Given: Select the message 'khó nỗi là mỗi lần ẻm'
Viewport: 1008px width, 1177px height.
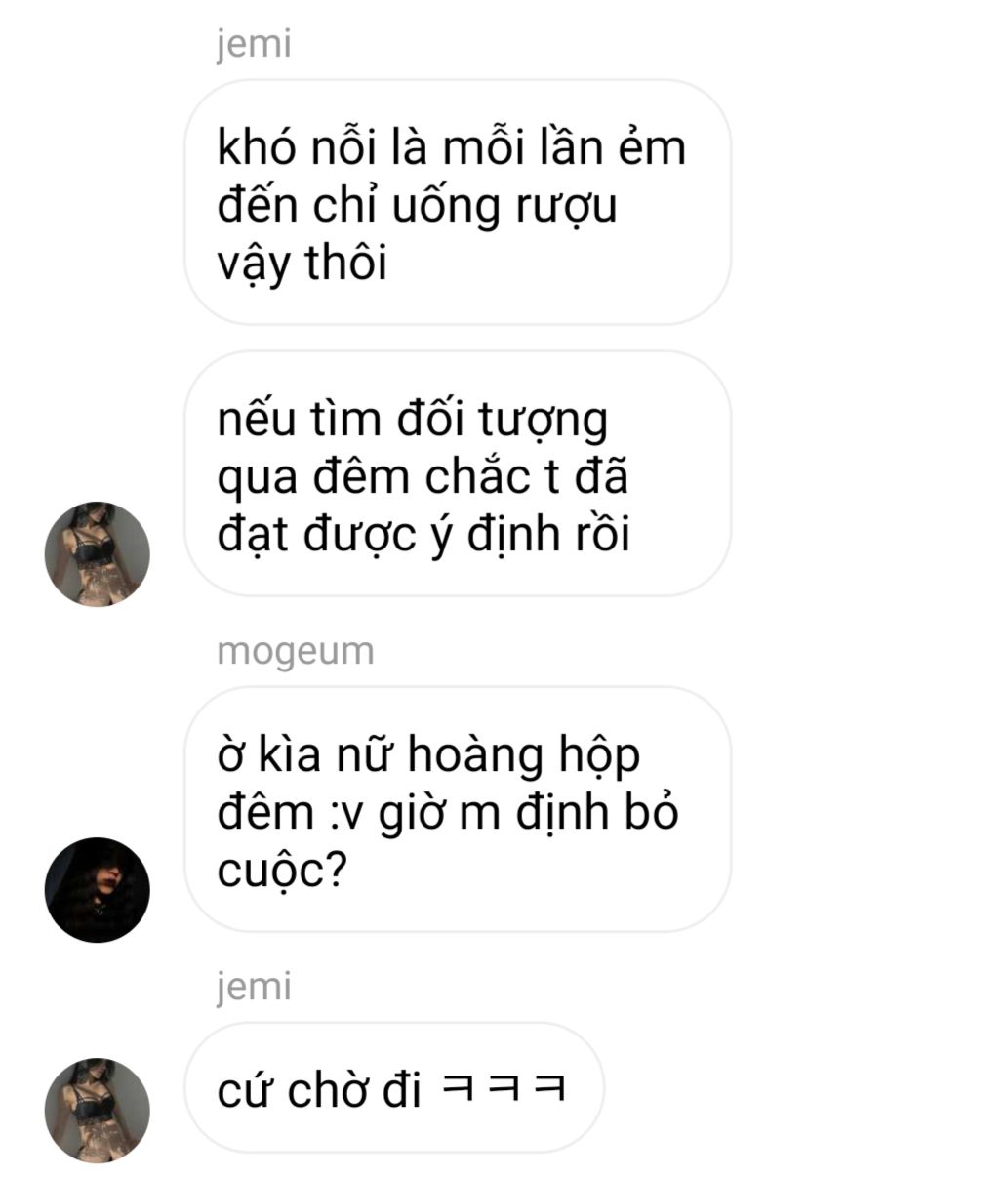Looking at the screenshot, I should point(458,202).
